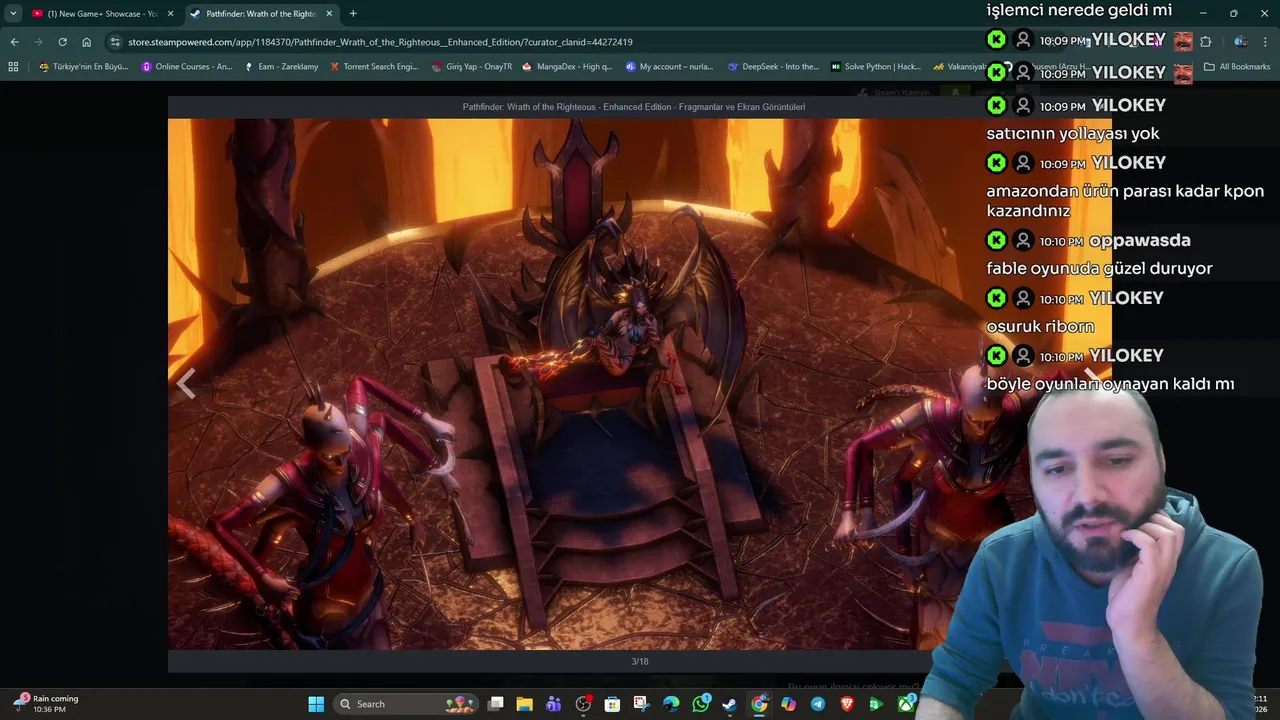Open the Xbox app from the taskbar
The width and height of the screenshot is (1280, 720).
pyautogui.click(x=906, y=704)
